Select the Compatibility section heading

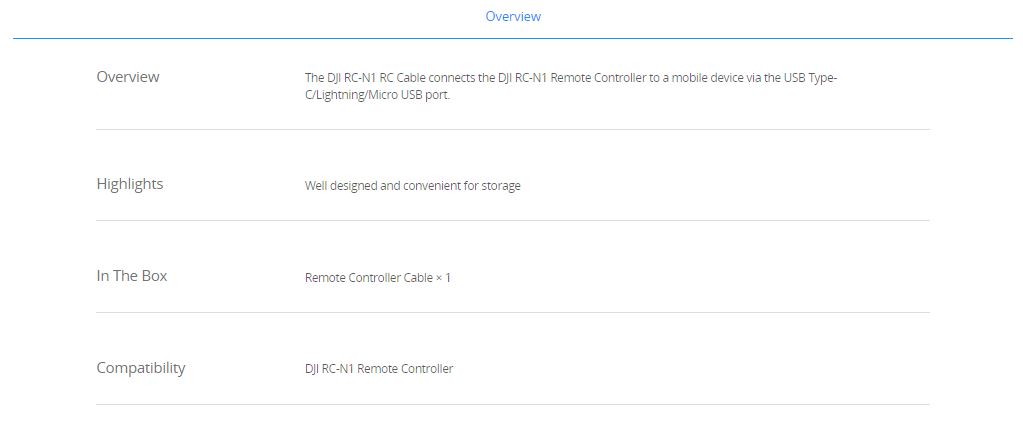(141, 368)
